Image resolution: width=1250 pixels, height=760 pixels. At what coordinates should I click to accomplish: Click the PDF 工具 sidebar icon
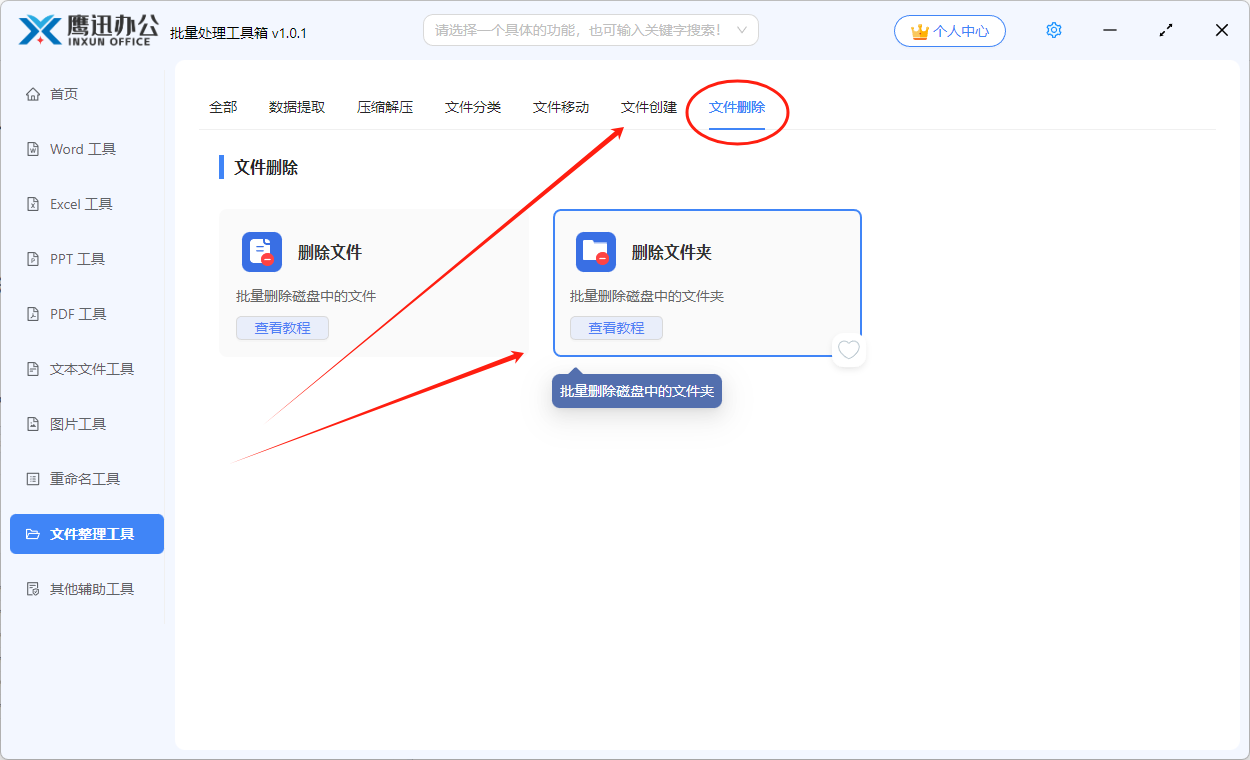pyautogui.click(x=33, y=314)
